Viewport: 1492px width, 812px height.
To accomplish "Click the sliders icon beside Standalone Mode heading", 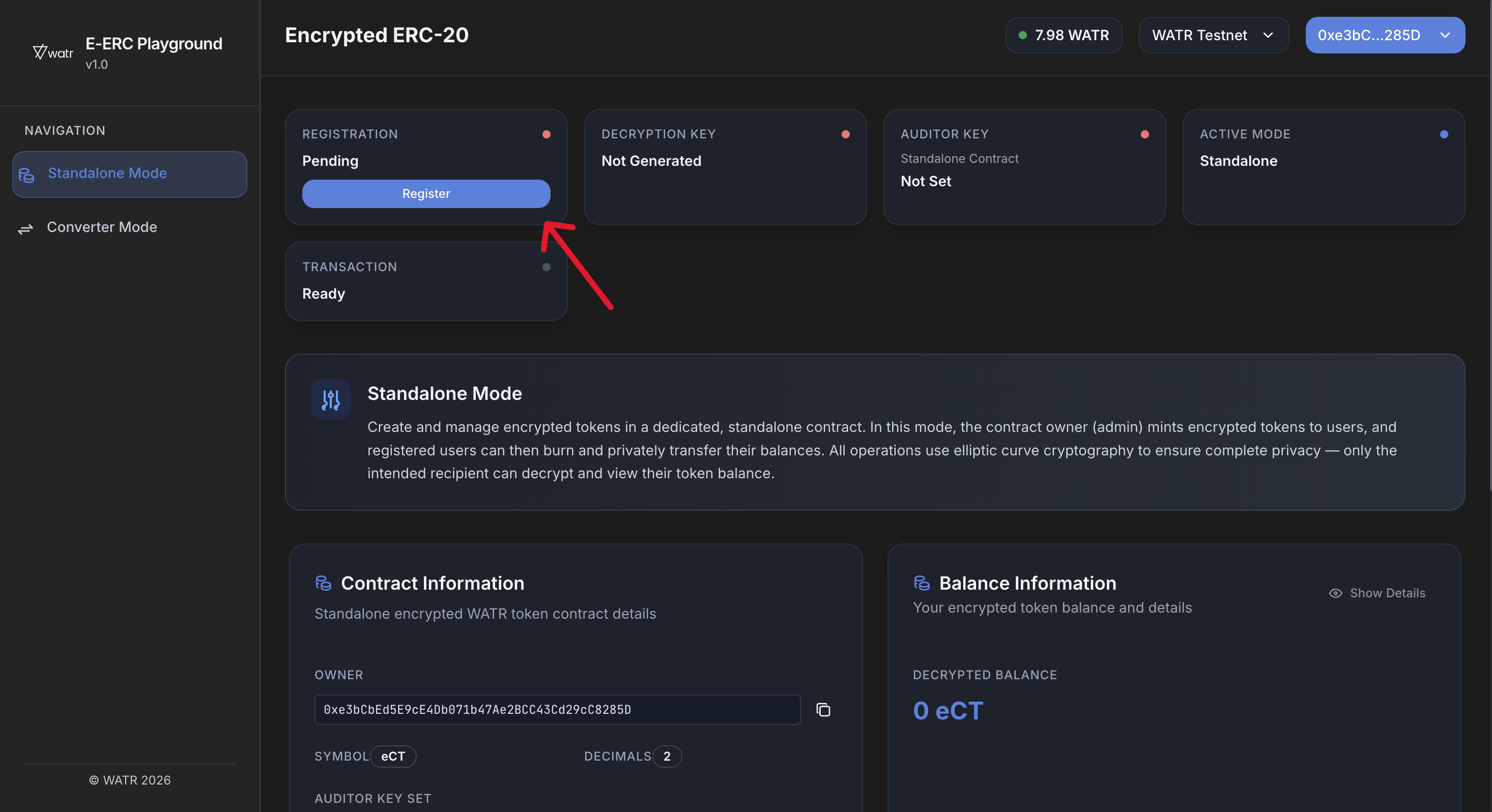I will pyautogui.click(x=330, y=399).
